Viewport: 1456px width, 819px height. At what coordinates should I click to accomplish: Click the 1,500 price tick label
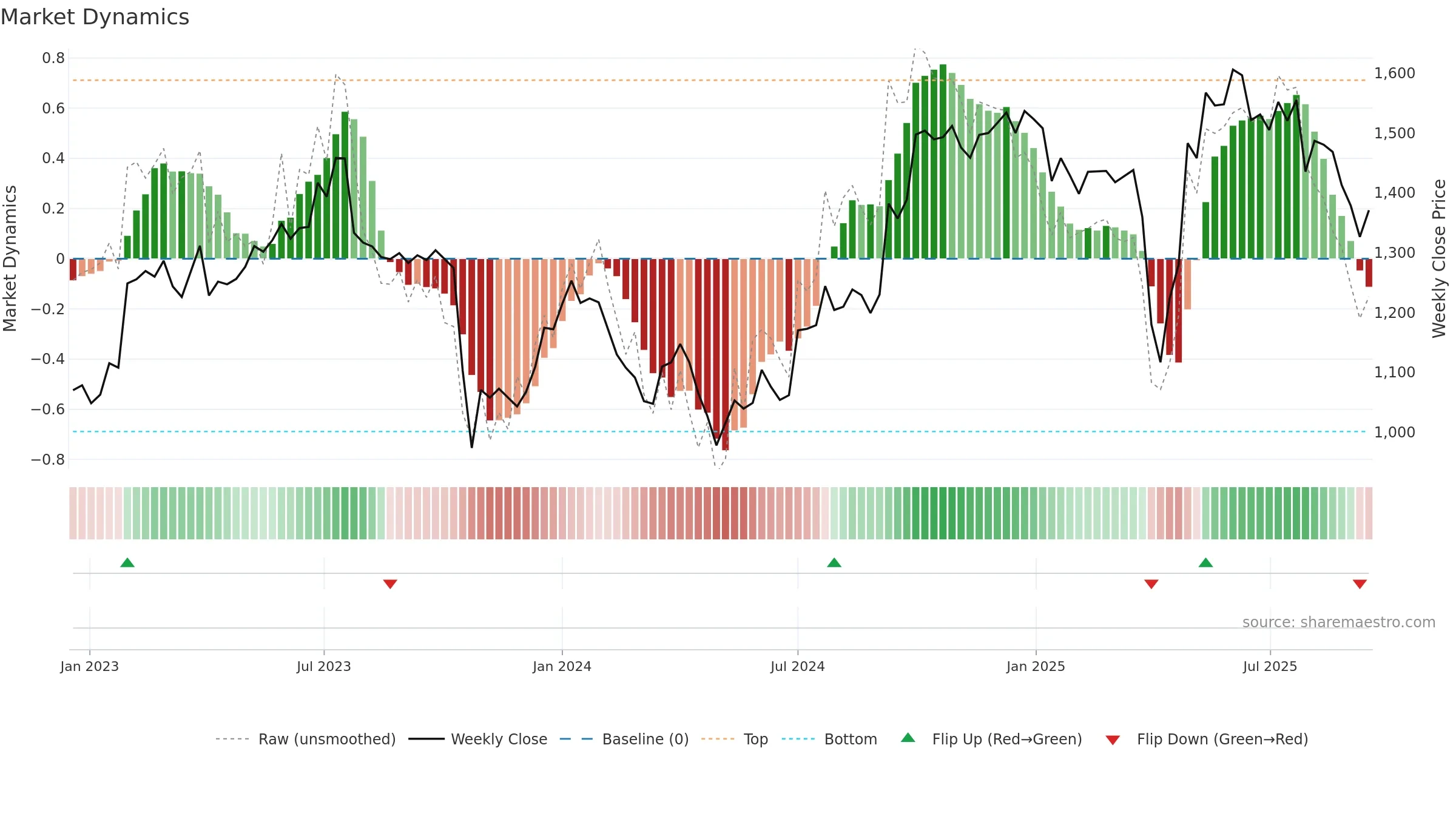[x=1395, y=133]
